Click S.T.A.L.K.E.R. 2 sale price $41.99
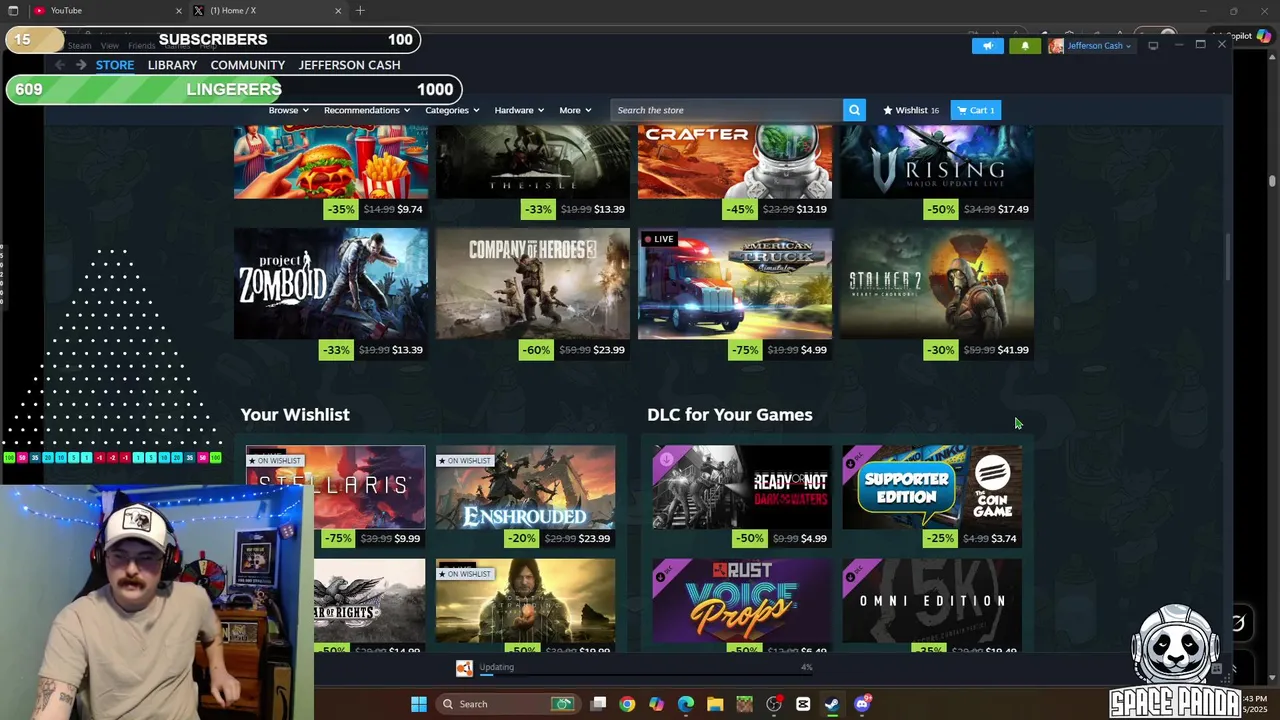Image resolution: width=1280 pixels, height=720 pixels. coord(1013,350)
